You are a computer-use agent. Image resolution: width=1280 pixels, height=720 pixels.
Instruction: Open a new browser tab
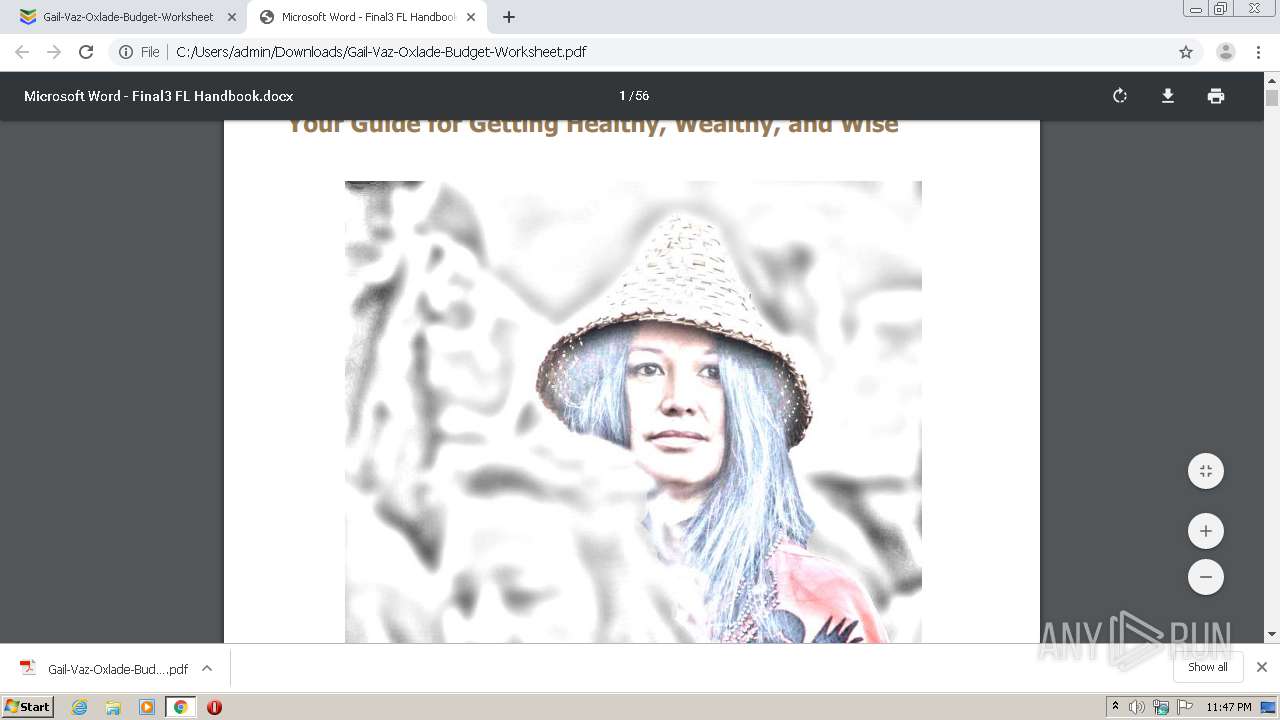pyautogui.click(x=509, y=17)
